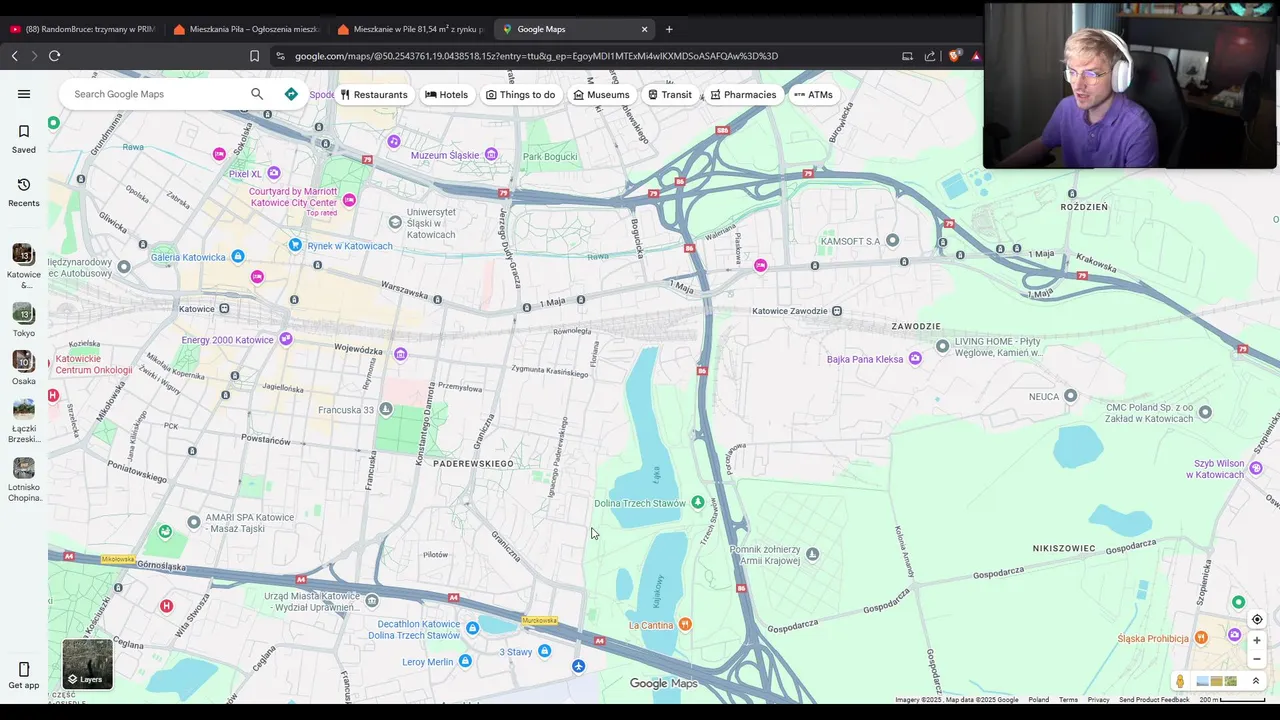Click the Privacy footer link
Screen dimensions: 1280x720
point(1098,700)
